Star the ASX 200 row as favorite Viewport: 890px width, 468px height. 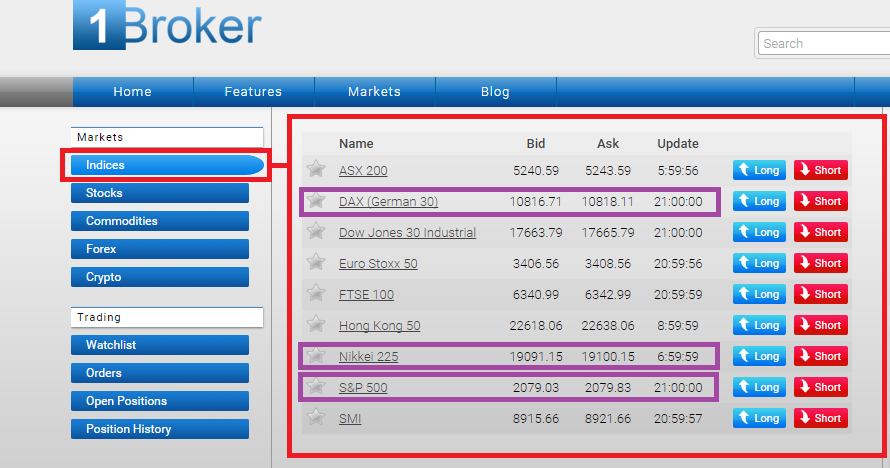click(x=316, y=168)
